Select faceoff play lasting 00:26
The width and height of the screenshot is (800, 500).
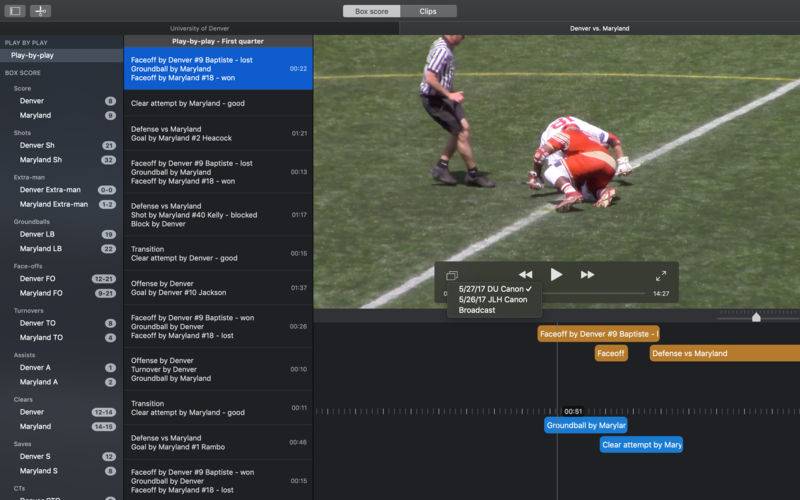tap(218, 327)
